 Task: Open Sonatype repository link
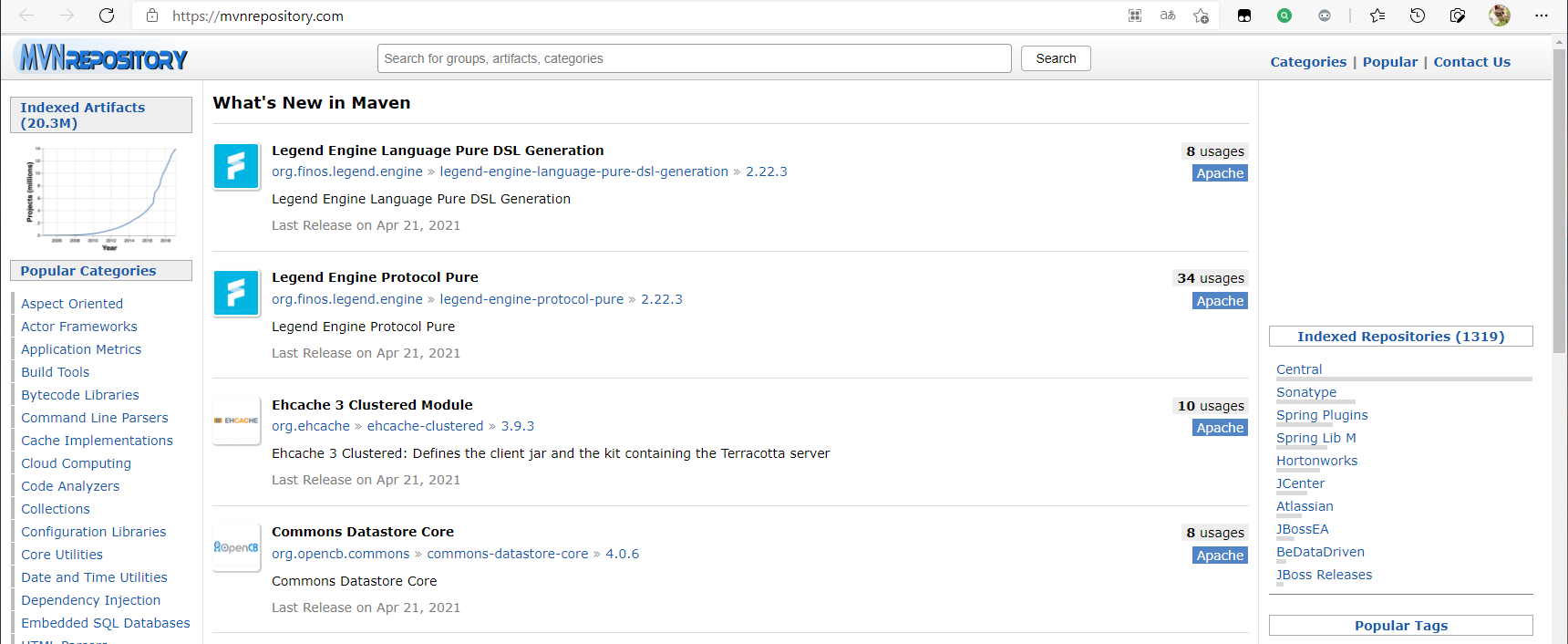pyautogui.click(x=1306, y=392)
